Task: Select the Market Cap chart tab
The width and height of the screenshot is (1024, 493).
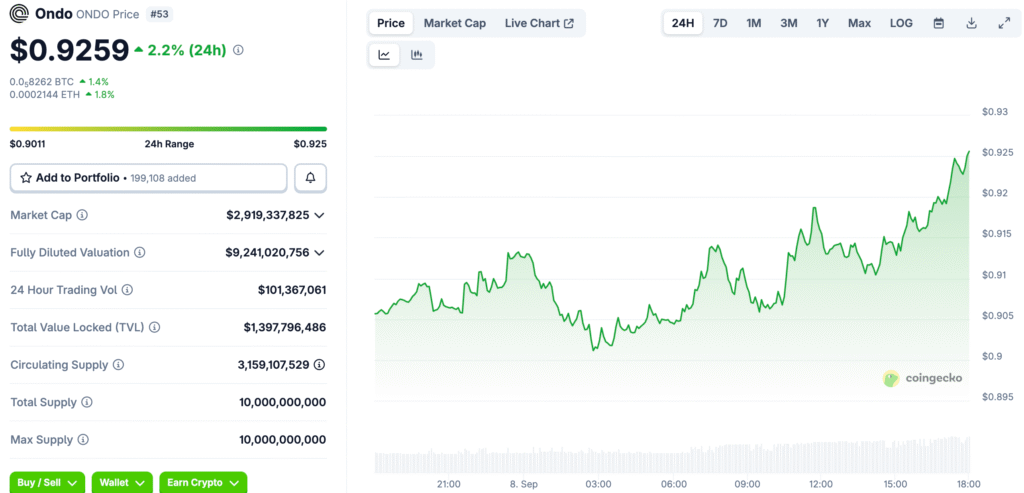Action: (x=455, y=24)
